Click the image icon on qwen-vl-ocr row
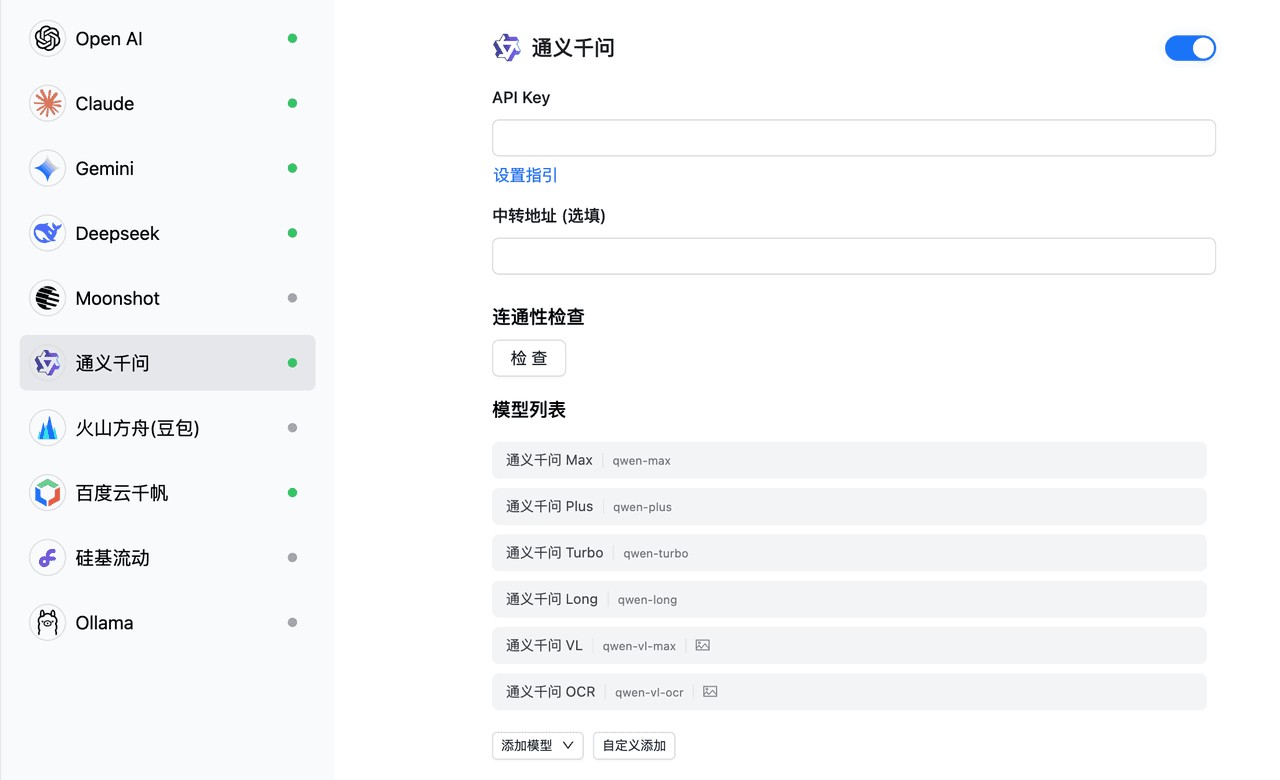The height and width of the screenshot is (780, 1280). pyautogui.click(x=710, y=692)
